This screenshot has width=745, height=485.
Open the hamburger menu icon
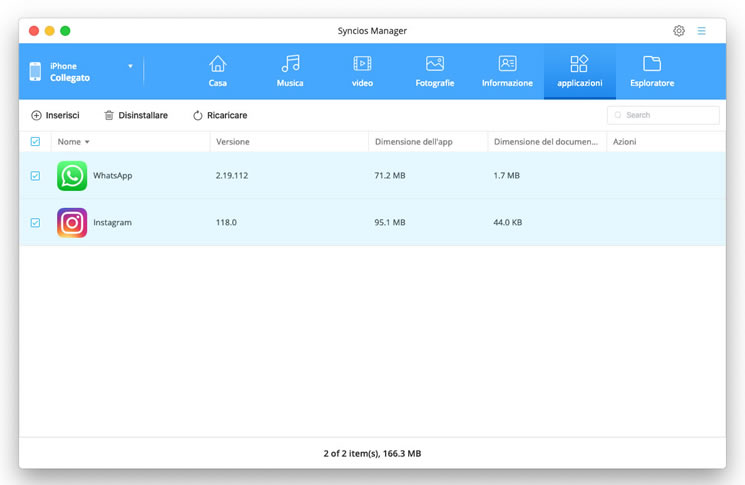(701, 31)
